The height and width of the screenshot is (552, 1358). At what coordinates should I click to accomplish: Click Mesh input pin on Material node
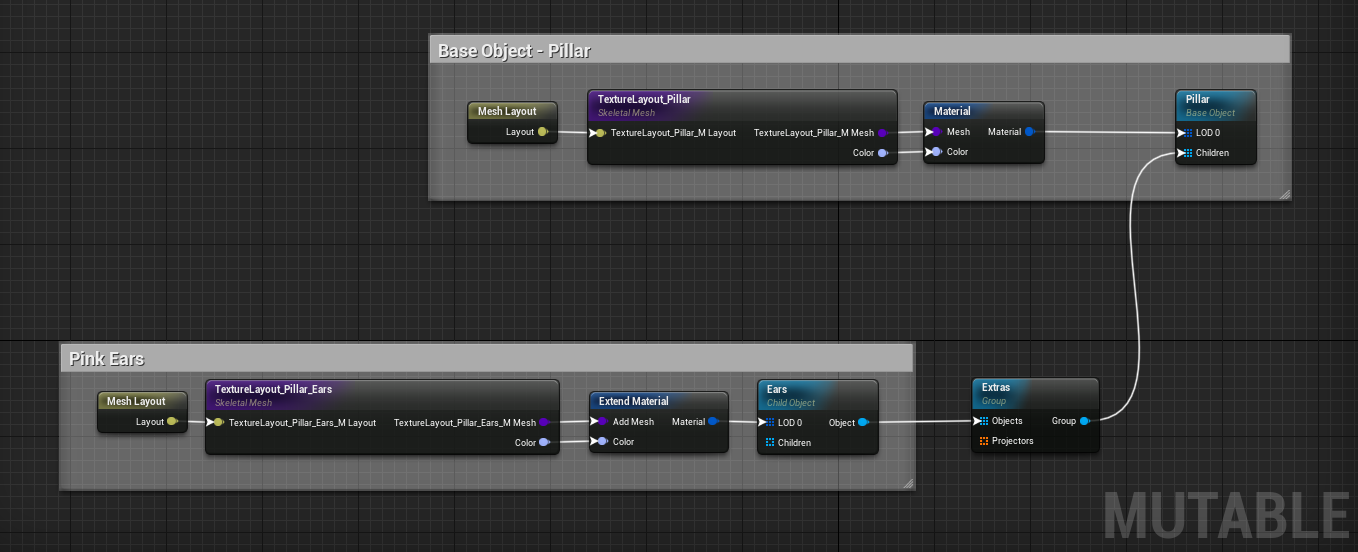click(936, 132)
